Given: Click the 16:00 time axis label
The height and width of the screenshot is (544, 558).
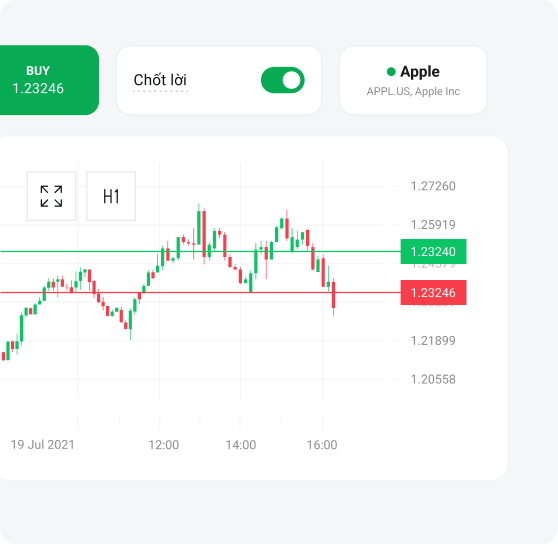Looking at the screenshot, I should pyautogui.click(x=322, y=445).
